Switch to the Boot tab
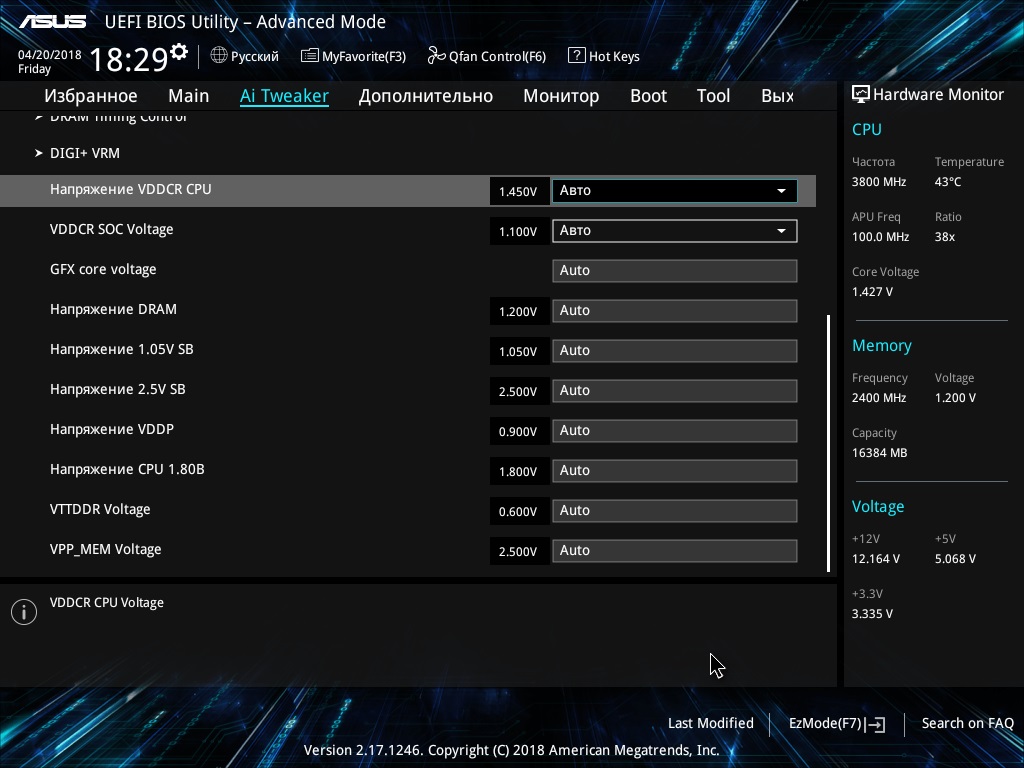Viewport: 1024px width, 768px height. (x=648, y=95)
